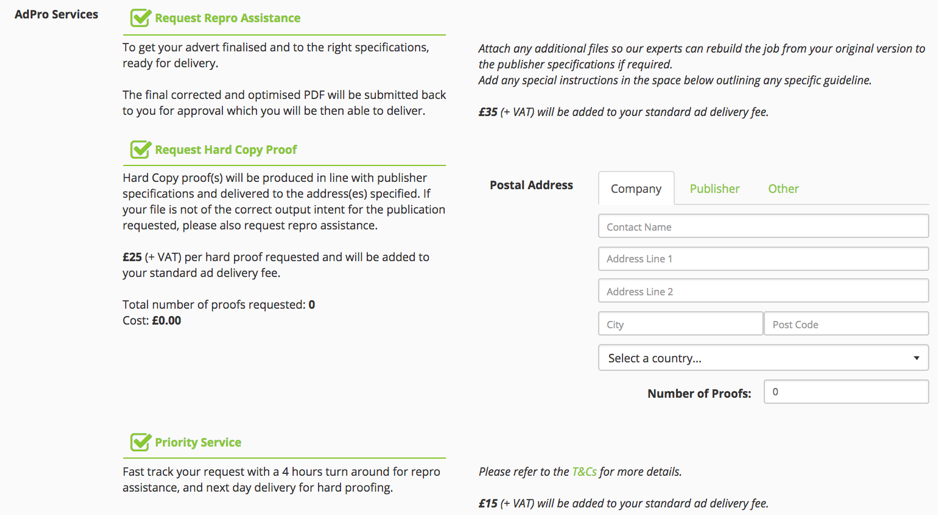The height and width of the screenshot is (515, 938).
Task: Click the Address Line 2 input
Action: 763,291
